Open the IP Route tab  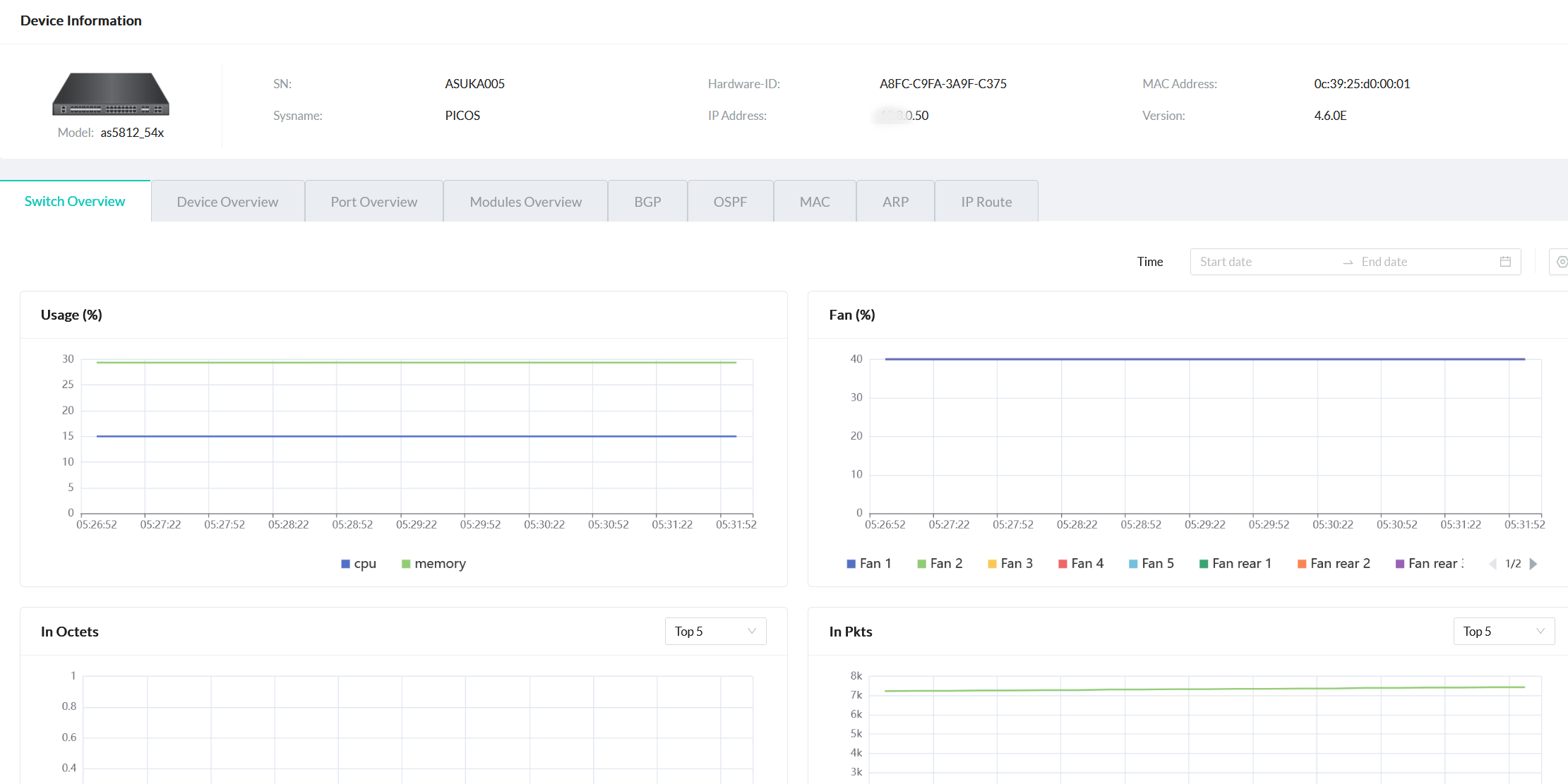tap(986, 202)
